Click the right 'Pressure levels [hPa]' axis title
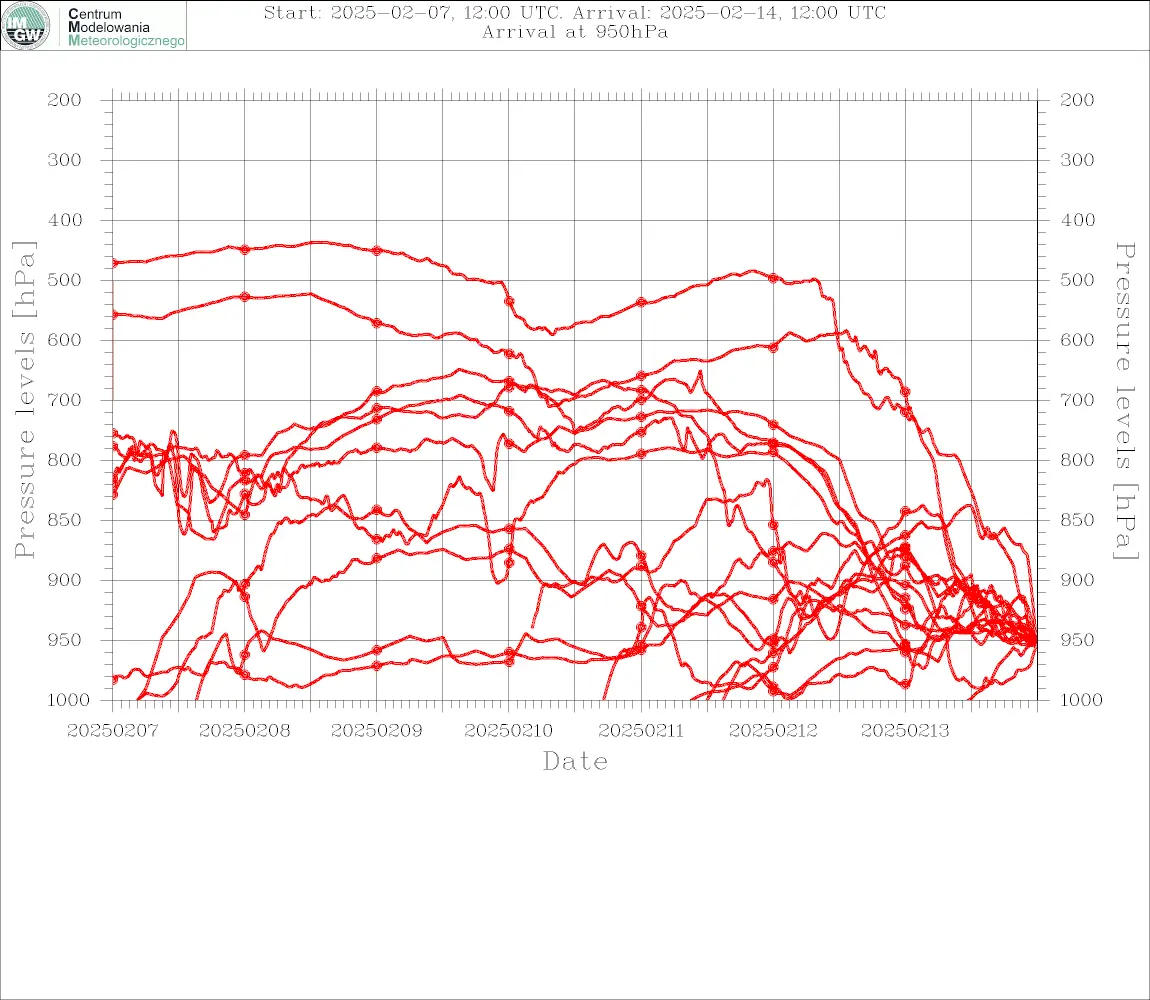 (1125, 401)
